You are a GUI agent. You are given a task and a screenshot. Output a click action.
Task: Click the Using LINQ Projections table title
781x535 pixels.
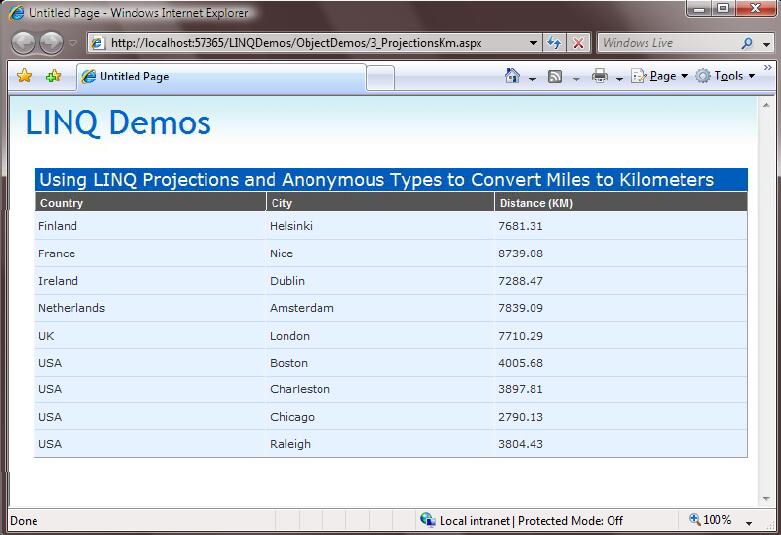[377, 179]
